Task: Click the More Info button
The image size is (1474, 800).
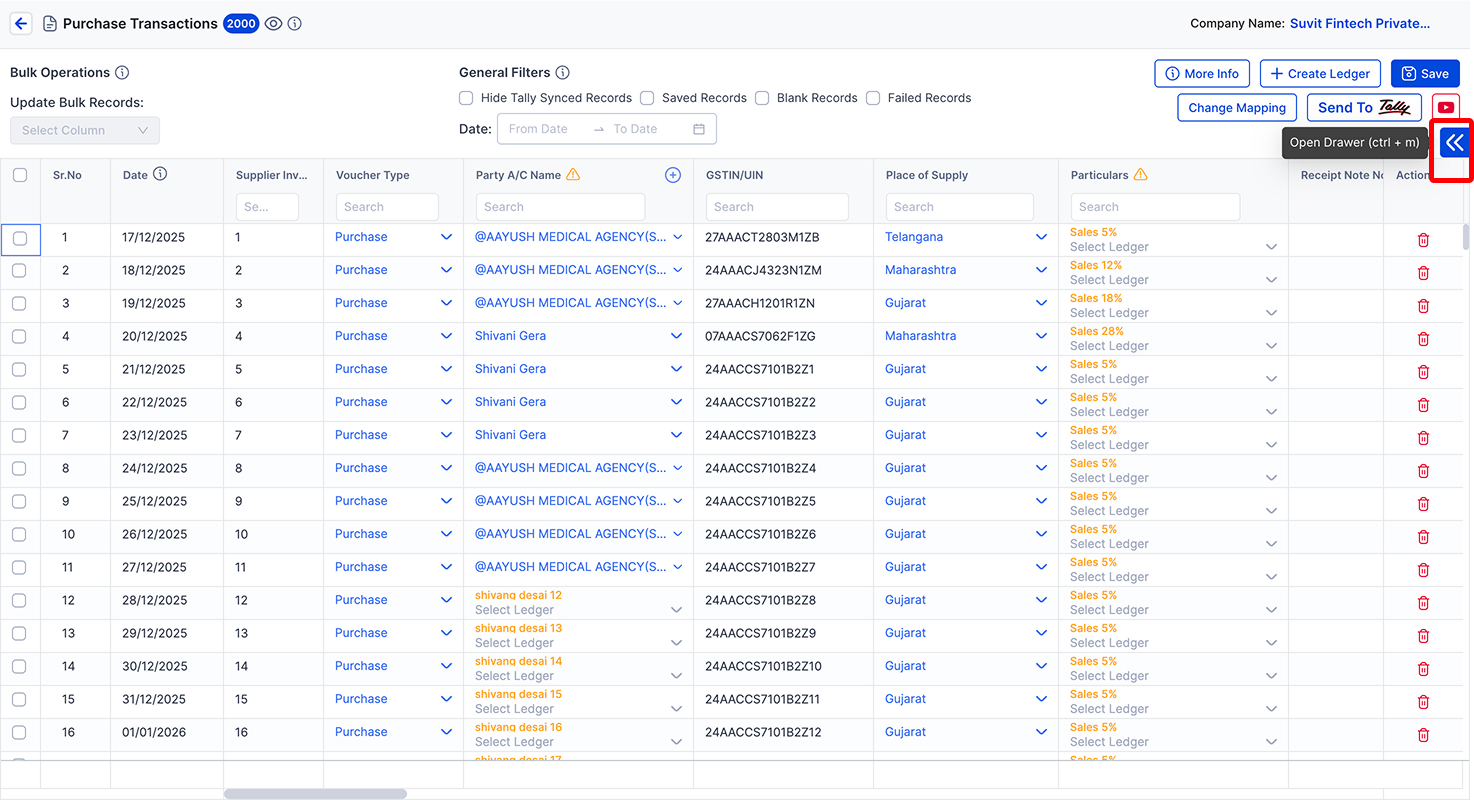Action: coord(1201,74)
